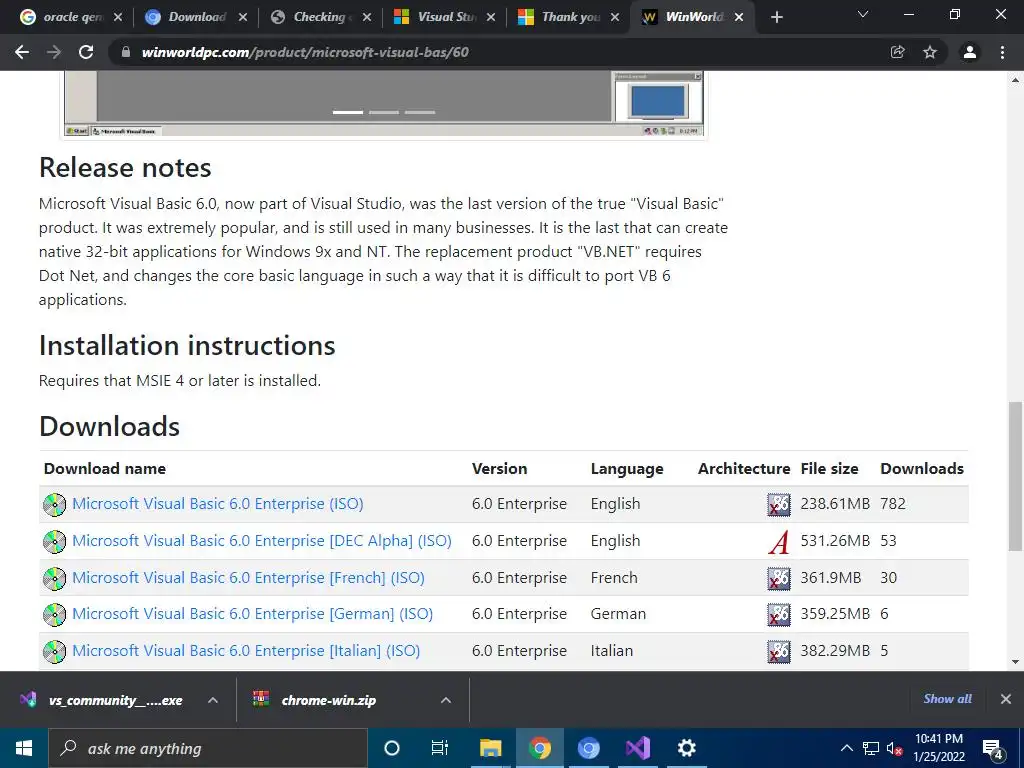Click the red Alpha architecture icon

click(x=778, y=542)
